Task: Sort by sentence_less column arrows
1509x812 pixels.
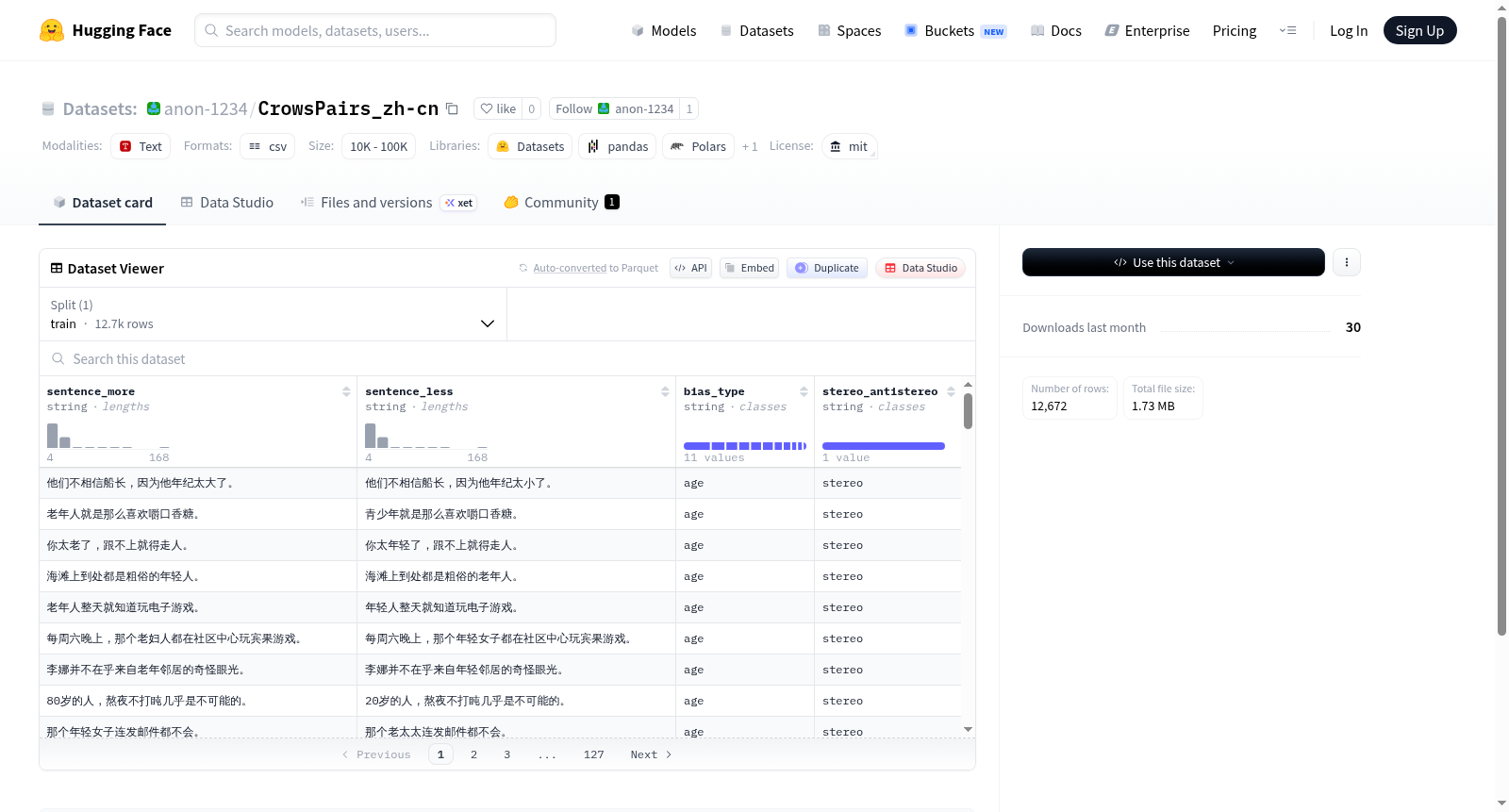Action: click(x=665, y=391)
